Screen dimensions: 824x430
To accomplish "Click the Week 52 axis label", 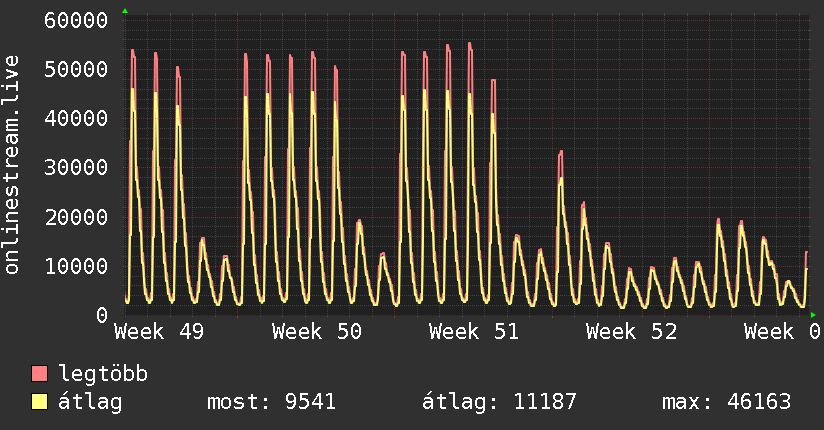I will coord(632,332).
